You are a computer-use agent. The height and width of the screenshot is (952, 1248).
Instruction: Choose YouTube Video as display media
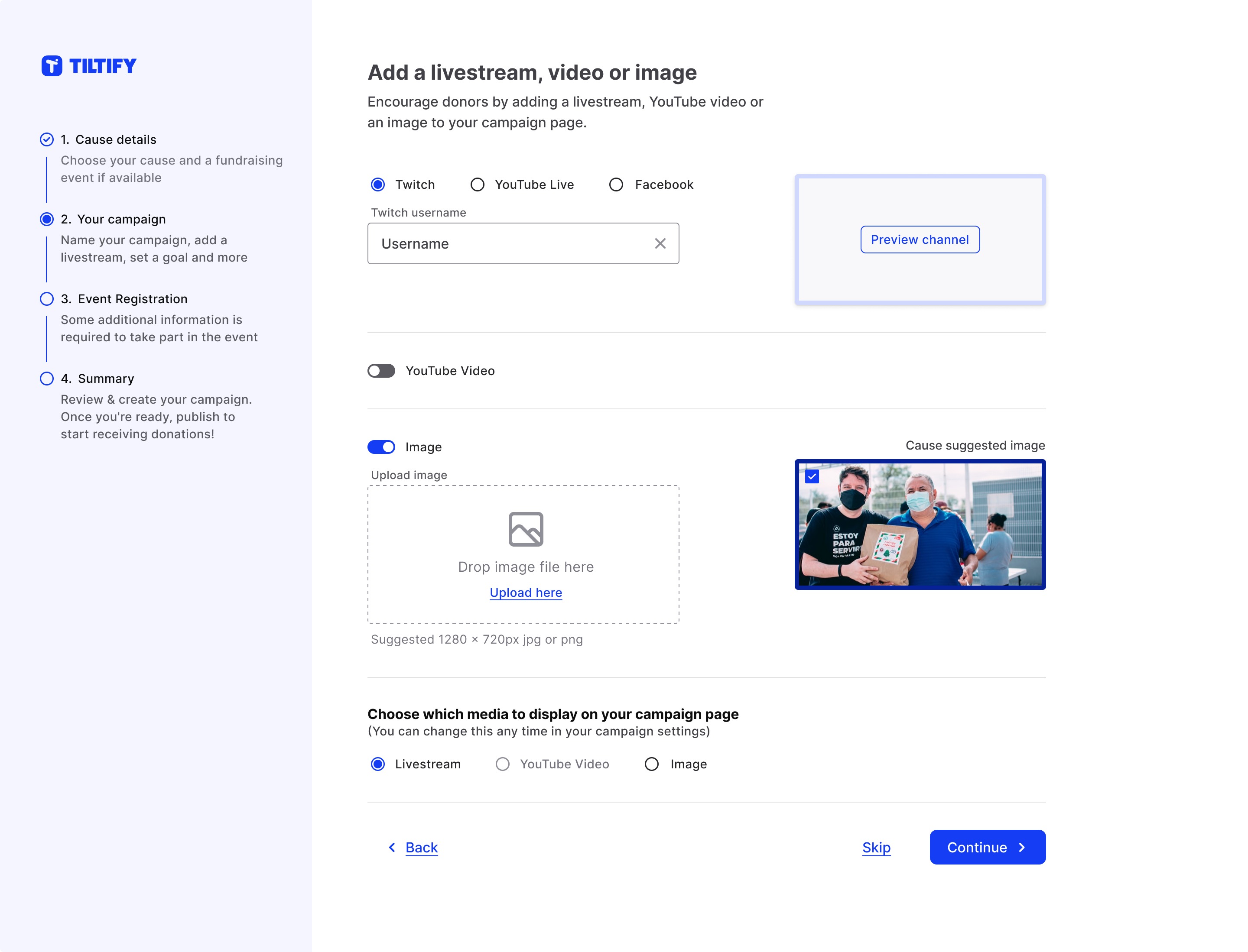coord(502,764)
